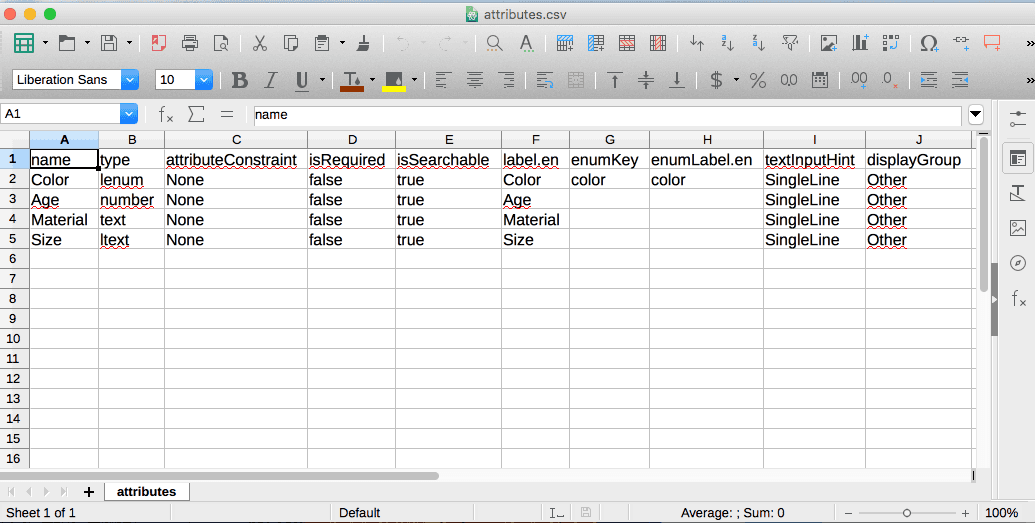The height and width of the screenshot is (523, 1035).
Task: Toggle italic formatting
Action: pos(270,80)
